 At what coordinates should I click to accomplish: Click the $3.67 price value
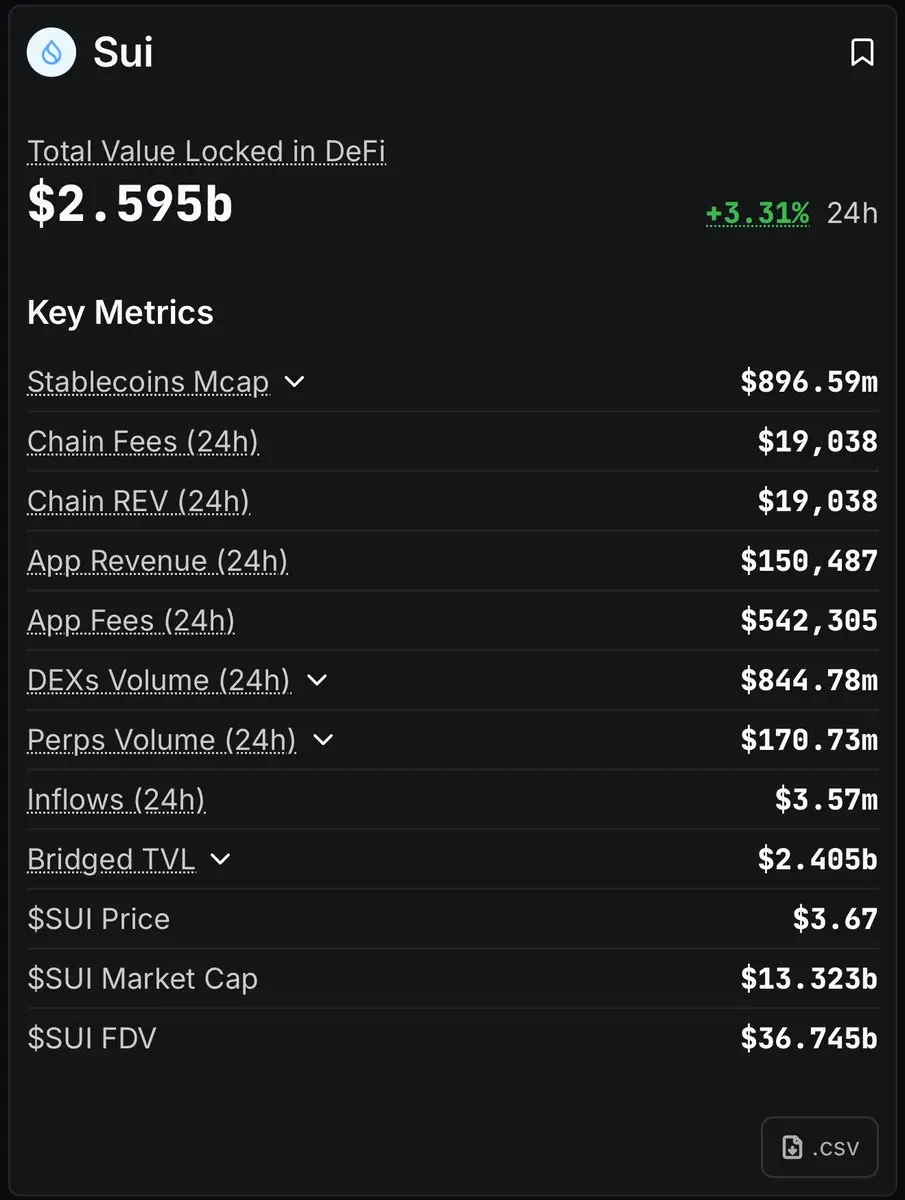(x=835, y=919)
